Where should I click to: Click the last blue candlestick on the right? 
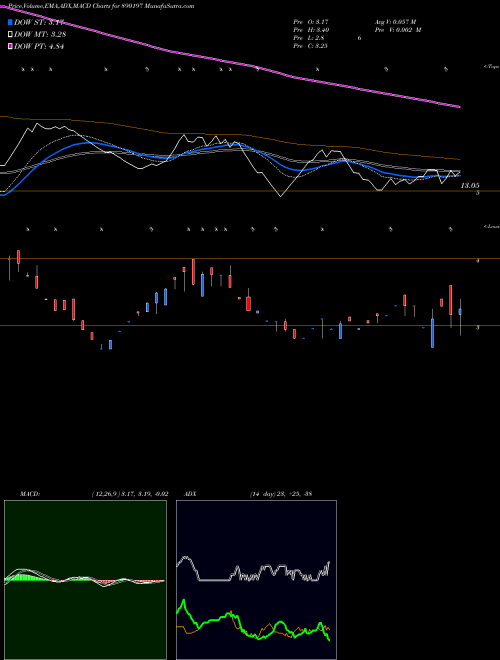click(460, 312)
